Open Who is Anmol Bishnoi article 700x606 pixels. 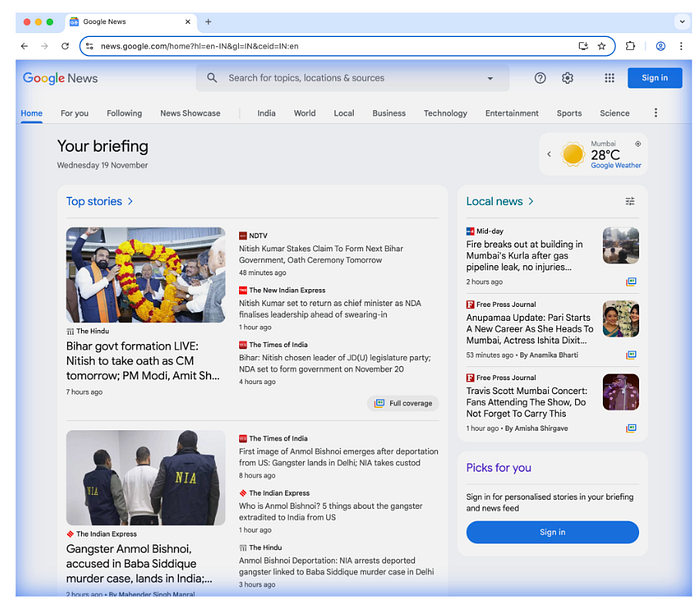(330, 512)
